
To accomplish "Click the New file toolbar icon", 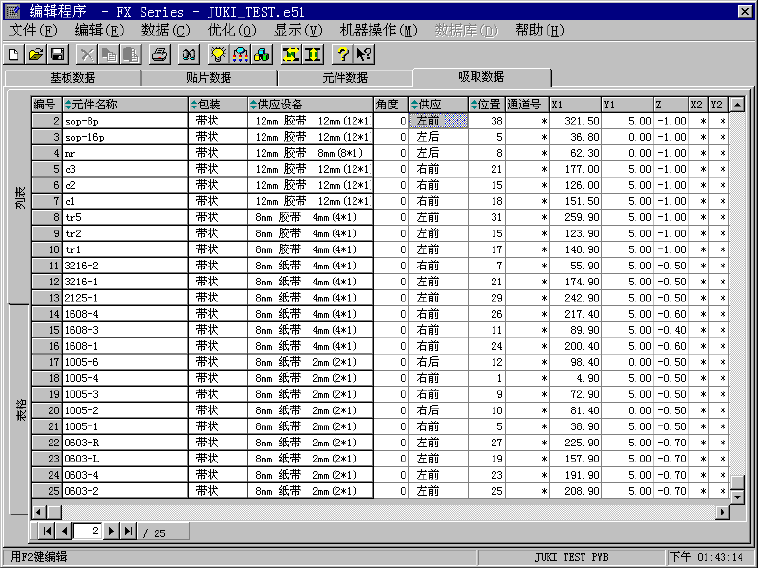I will [15, 53].
